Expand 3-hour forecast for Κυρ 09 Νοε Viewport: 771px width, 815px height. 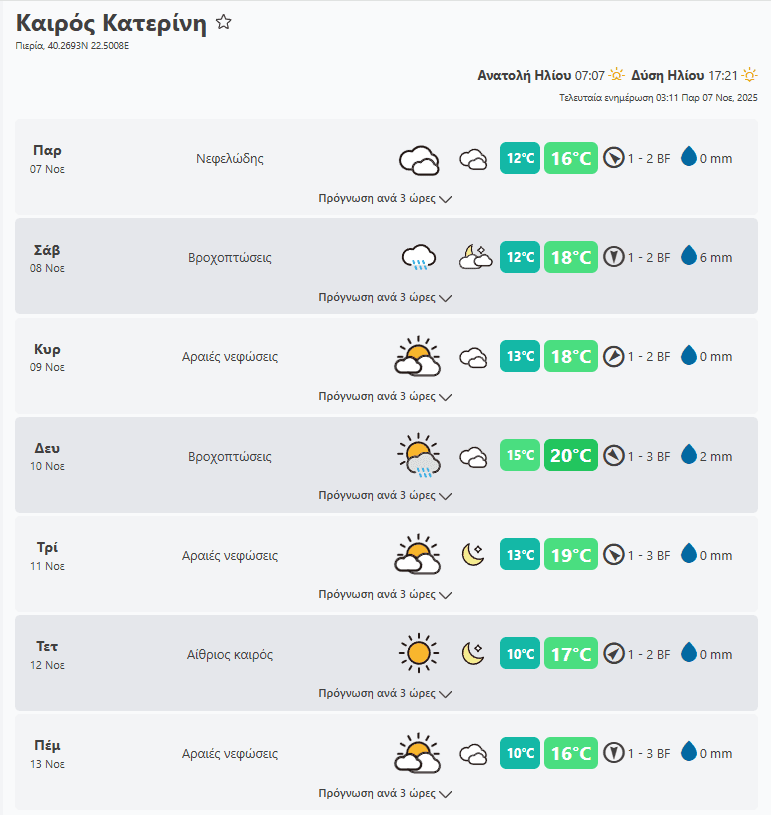[385, 396]
